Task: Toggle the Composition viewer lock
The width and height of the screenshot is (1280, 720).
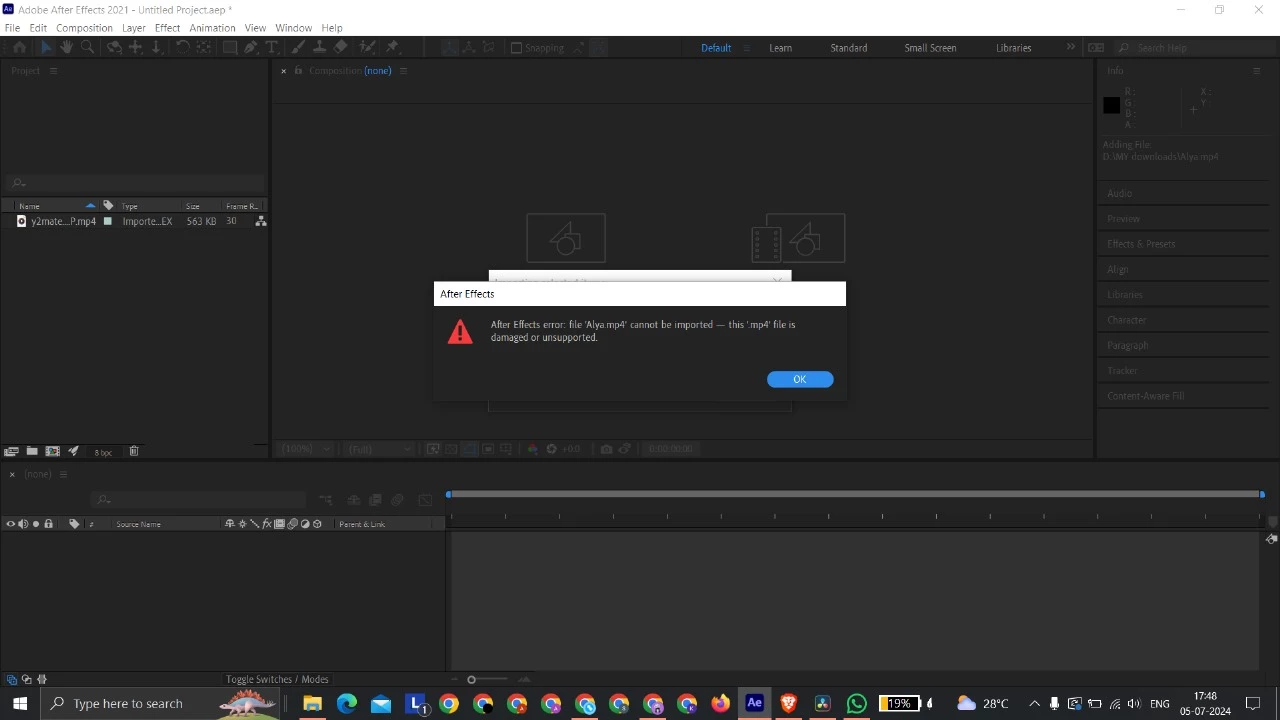Action: click(x=298, y=71)
